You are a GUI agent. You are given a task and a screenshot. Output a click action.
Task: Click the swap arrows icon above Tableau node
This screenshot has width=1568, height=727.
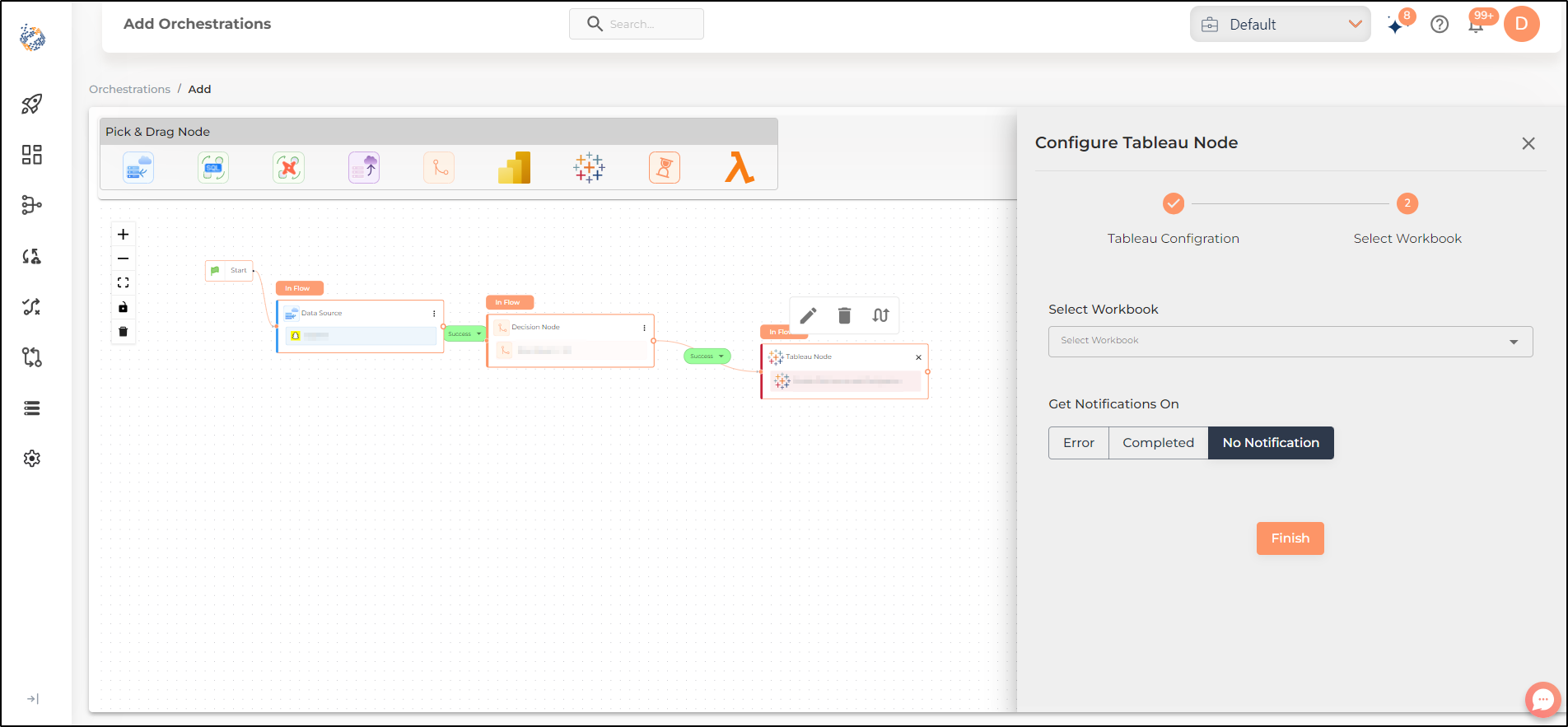(880, 315)
